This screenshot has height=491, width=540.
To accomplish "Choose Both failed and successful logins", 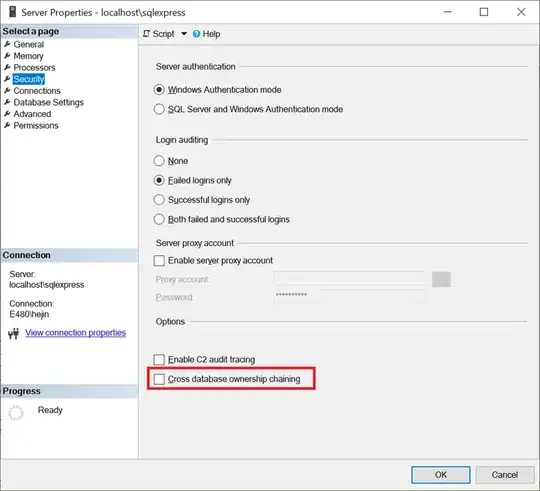I will [159, 219].
